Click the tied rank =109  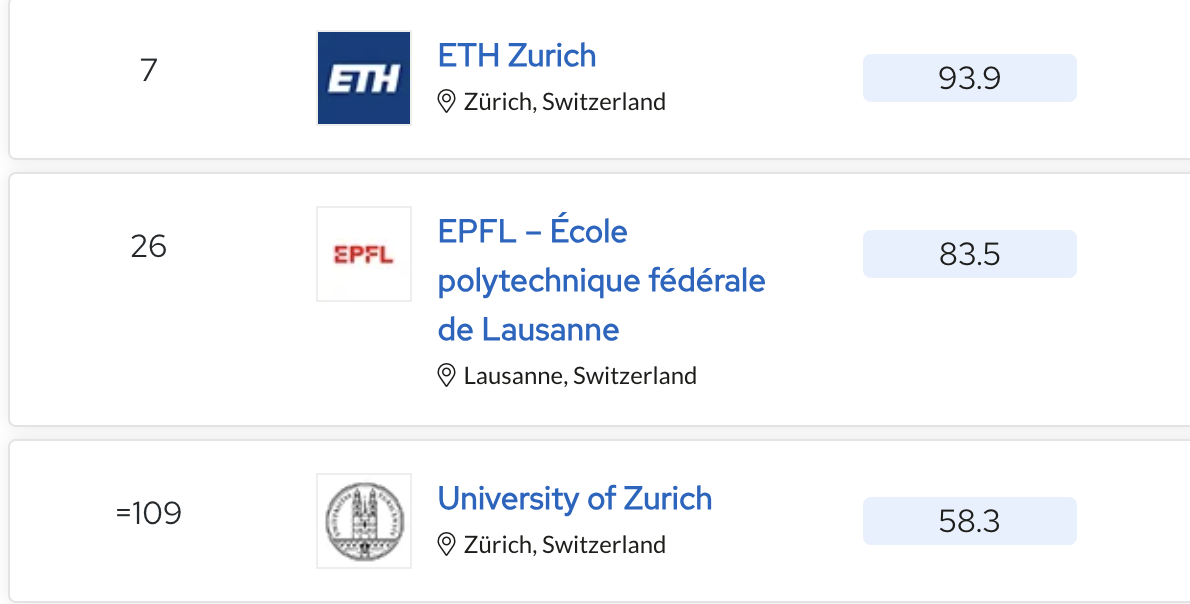[x=149, y=514]
